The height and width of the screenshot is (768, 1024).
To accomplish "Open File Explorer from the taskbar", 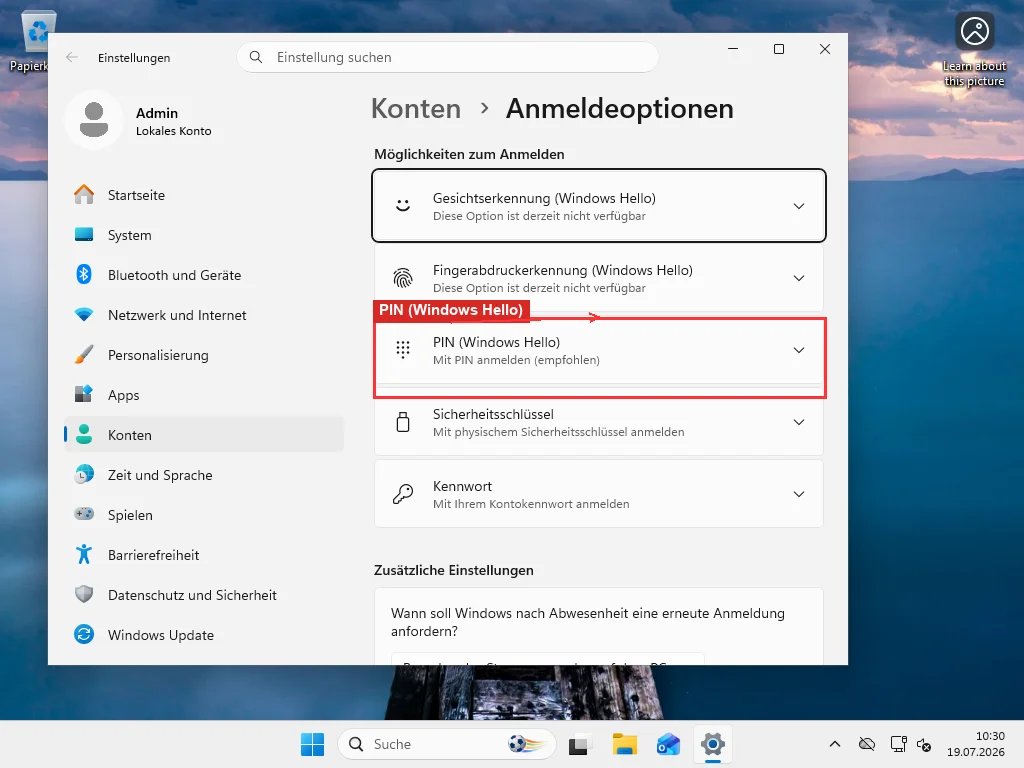I will [x=624, y=744].
